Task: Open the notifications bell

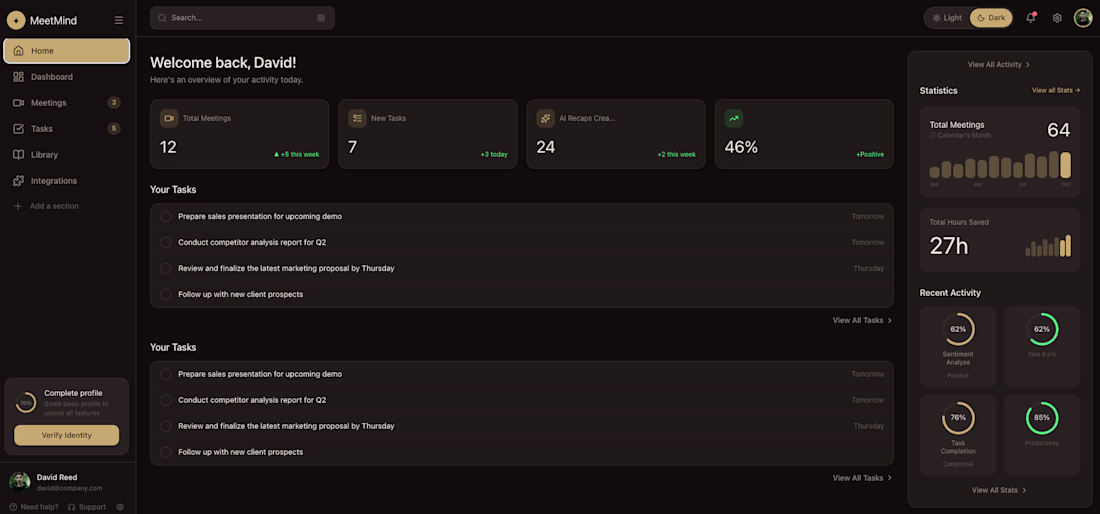Action: 1031,18
